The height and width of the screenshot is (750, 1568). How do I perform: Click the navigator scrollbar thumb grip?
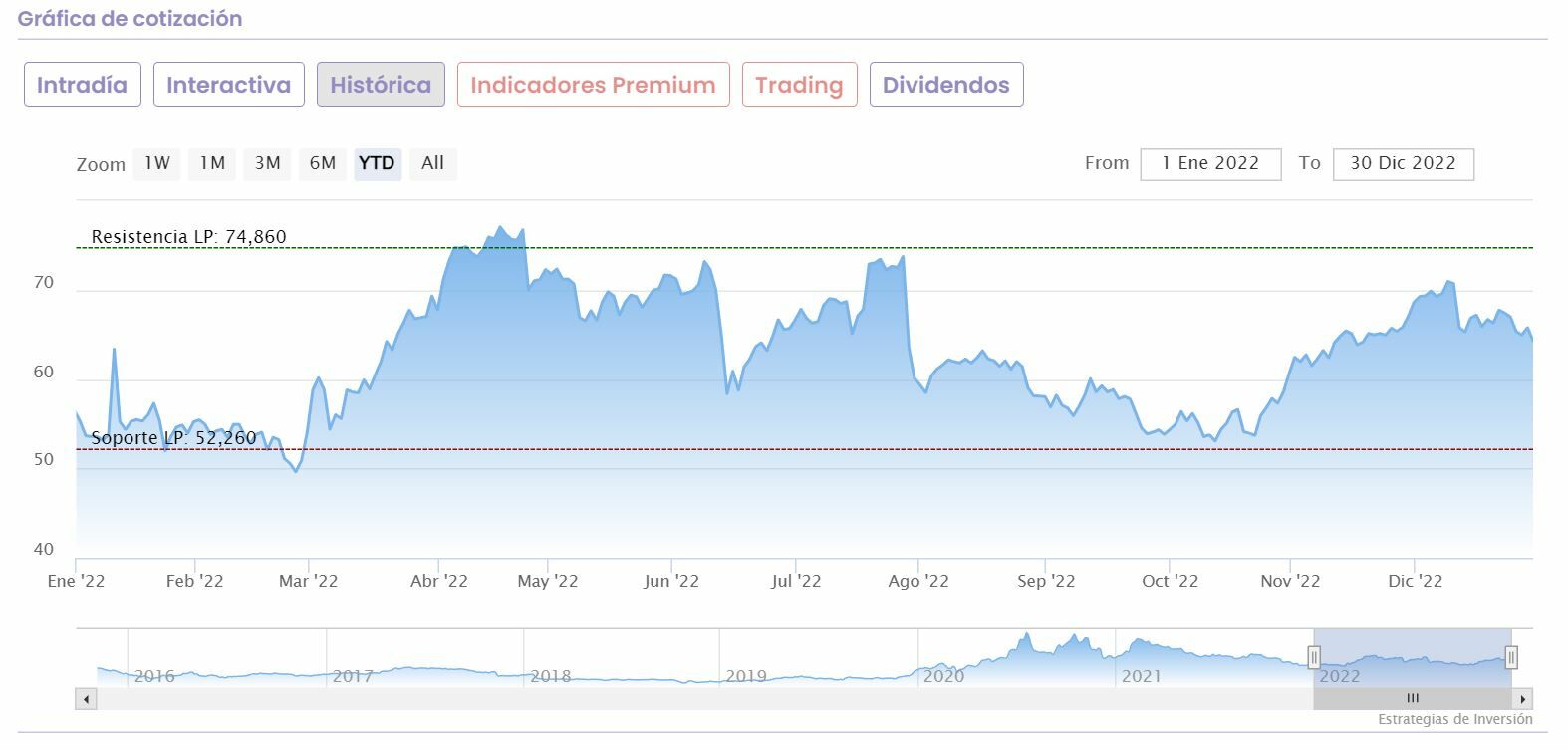click(1412, 699)
